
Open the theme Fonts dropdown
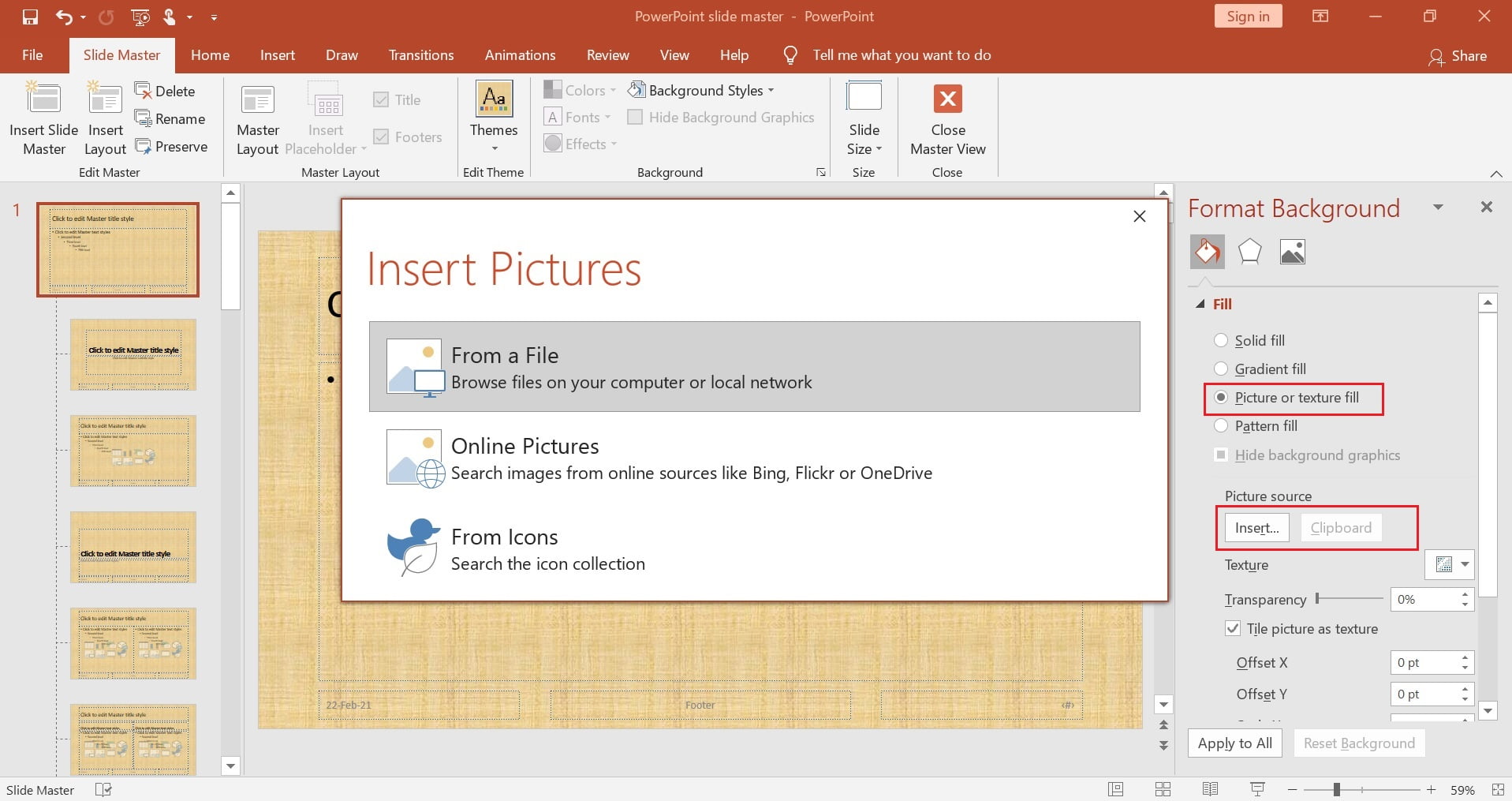pos(577,116)
